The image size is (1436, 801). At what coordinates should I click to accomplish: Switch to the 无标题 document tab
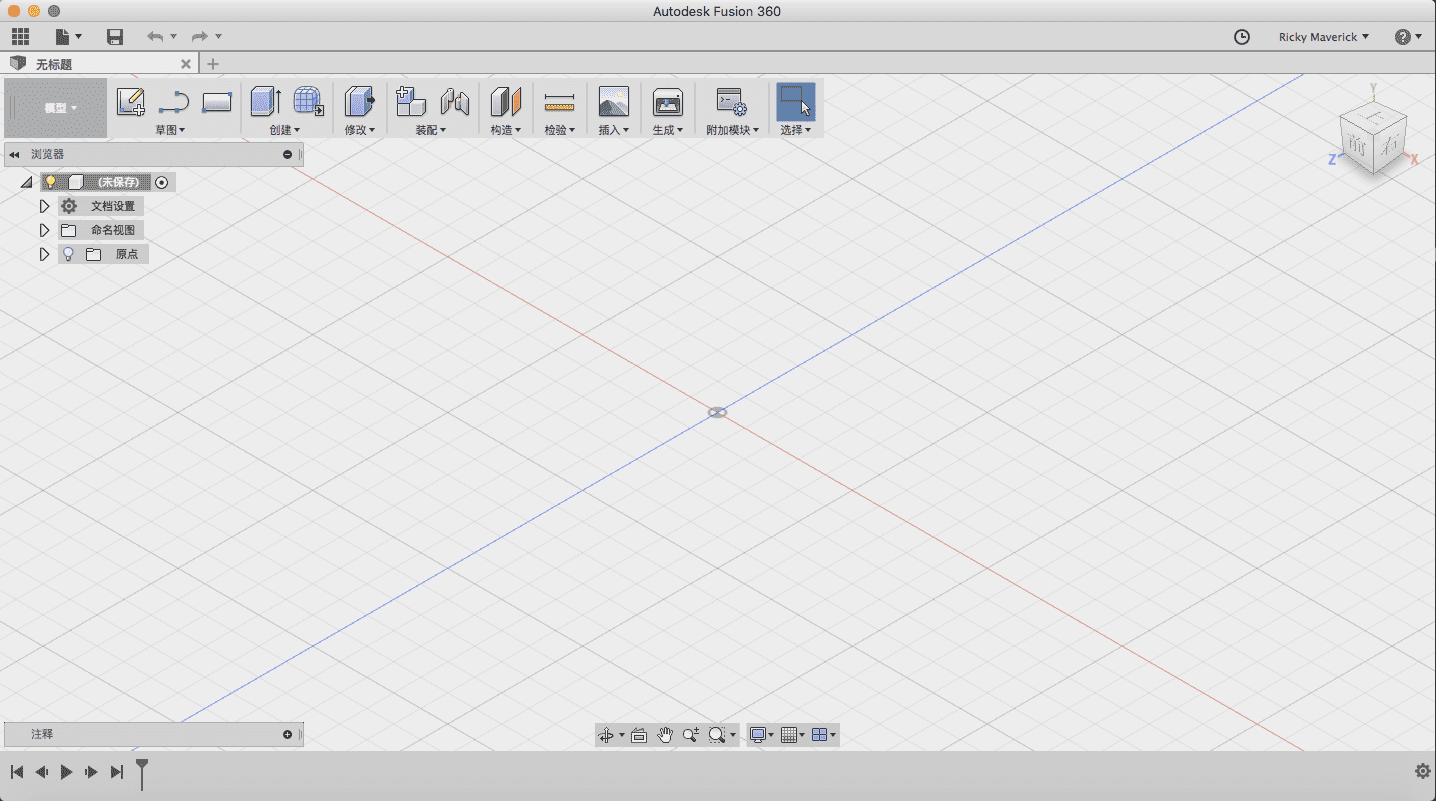tap(99, 64)
